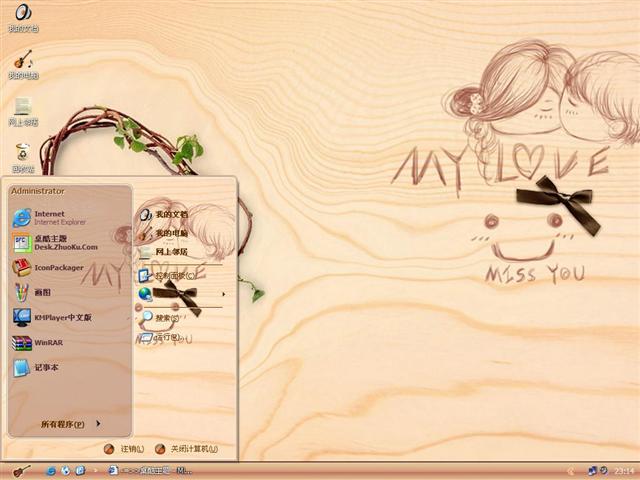Viewport: 640px width, 480px height.
Task: Open 记事本 notepad
Action: [69, 368]
